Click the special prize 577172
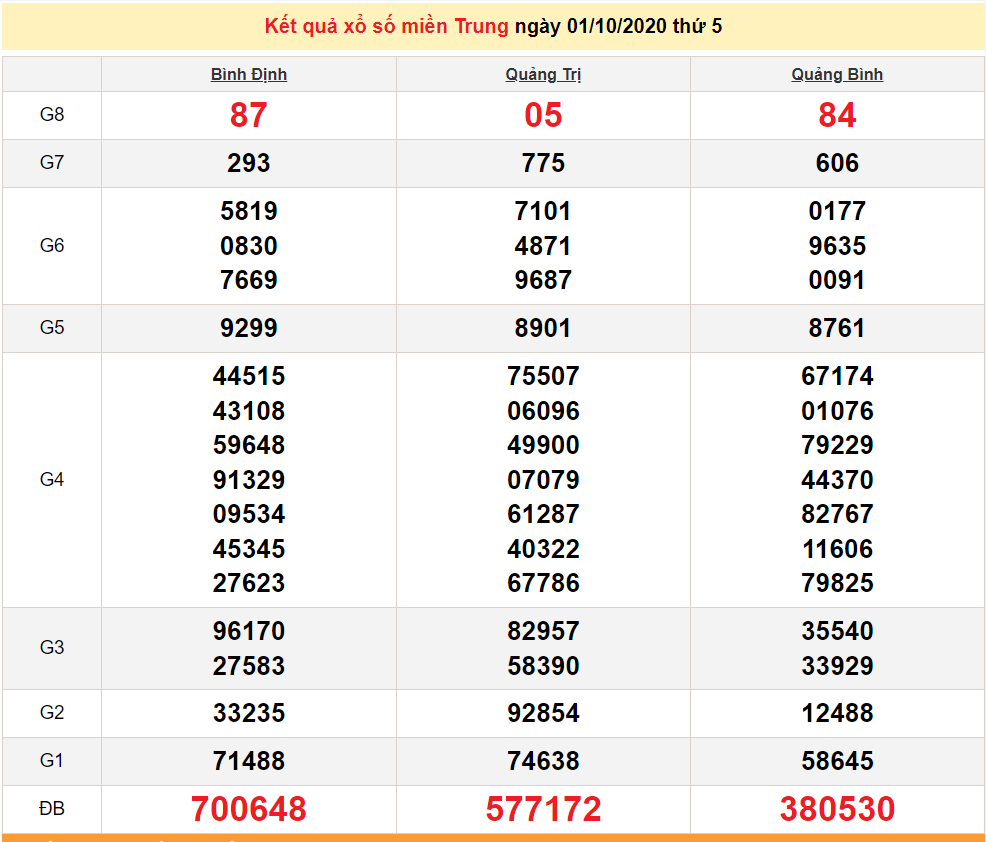The image size is (986, 842). click(542, 811)
